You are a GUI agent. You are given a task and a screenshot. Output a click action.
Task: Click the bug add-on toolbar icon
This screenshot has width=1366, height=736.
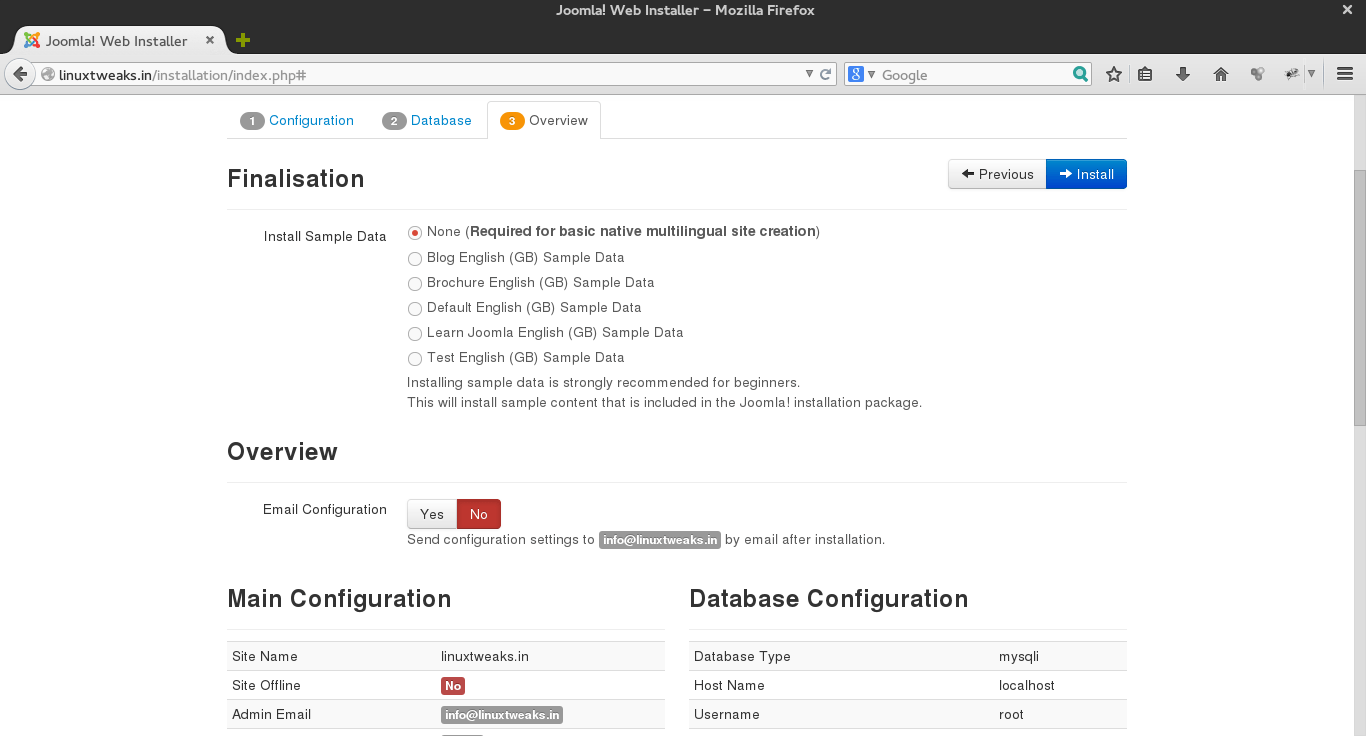click(1292, 74)
